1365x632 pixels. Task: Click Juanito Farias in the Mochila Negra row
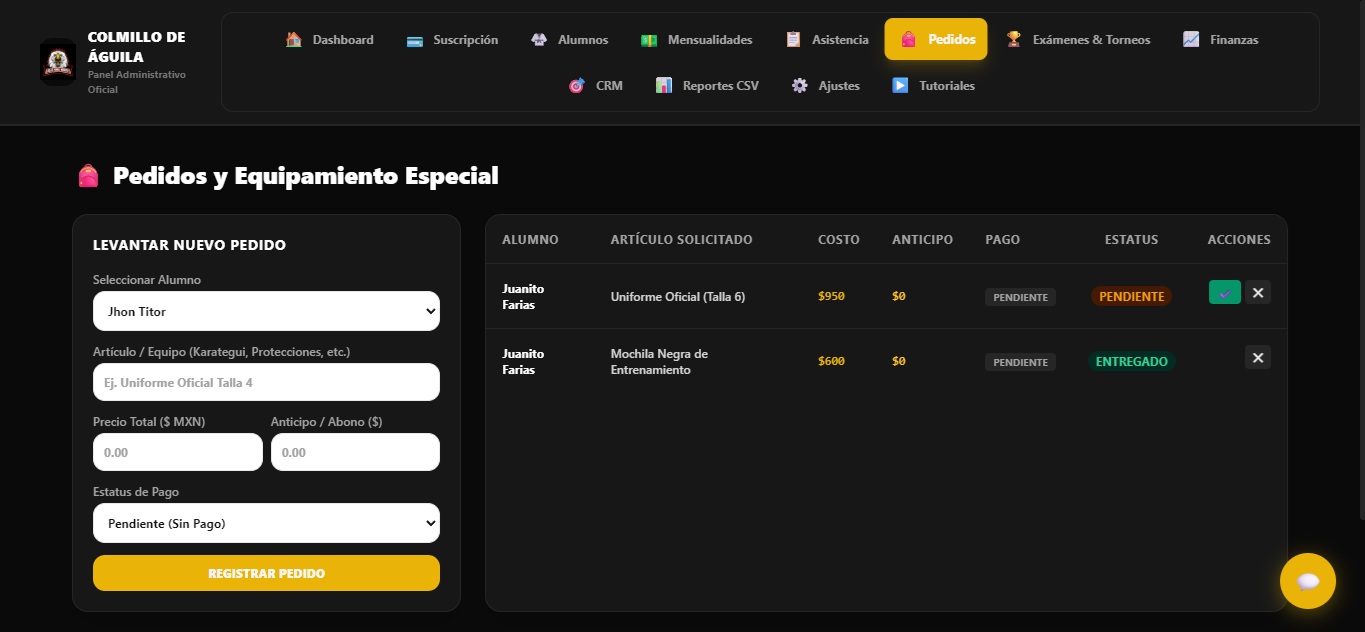coord(523,362)
